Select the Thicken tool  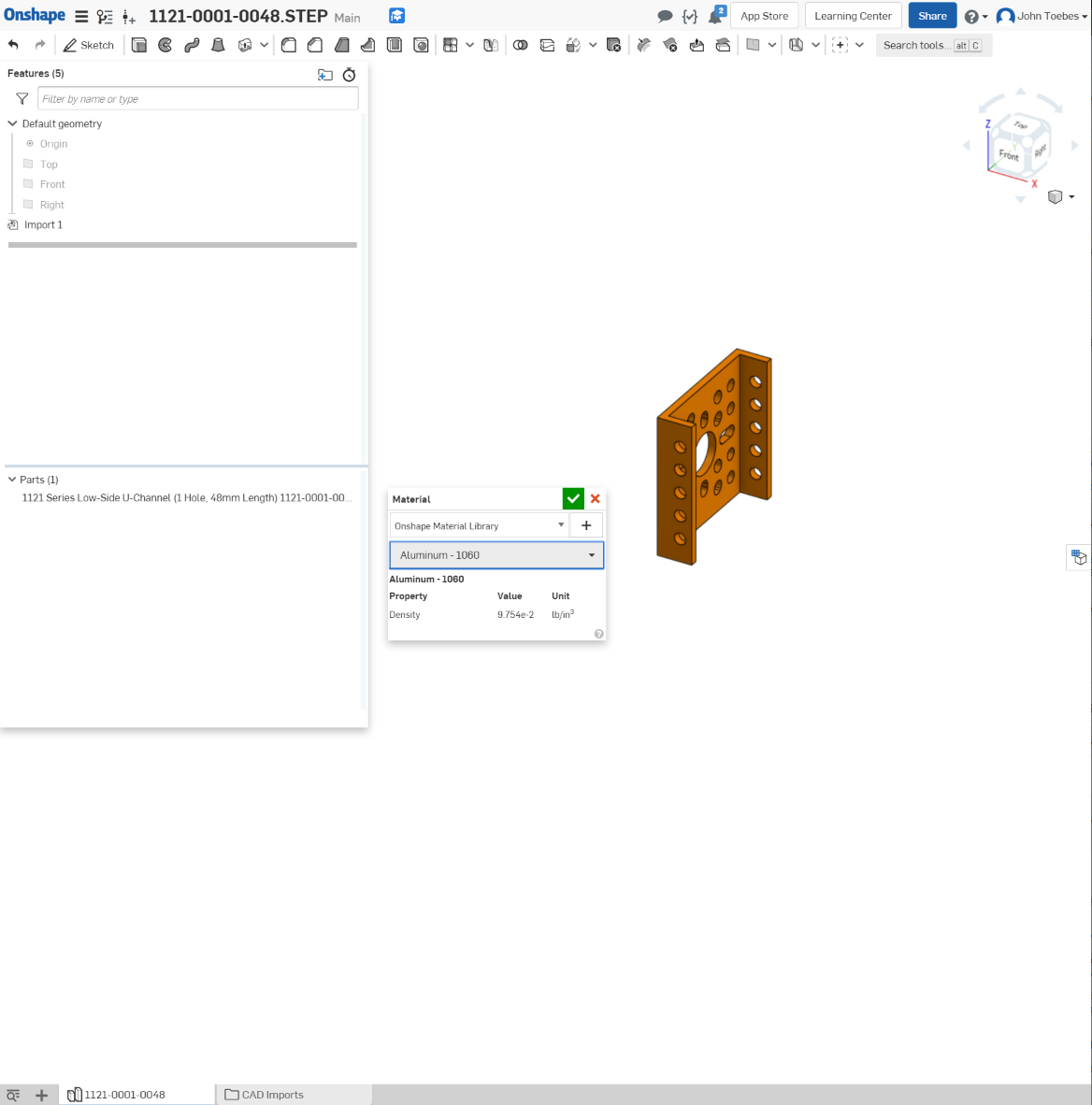click(x=245, y=45)
